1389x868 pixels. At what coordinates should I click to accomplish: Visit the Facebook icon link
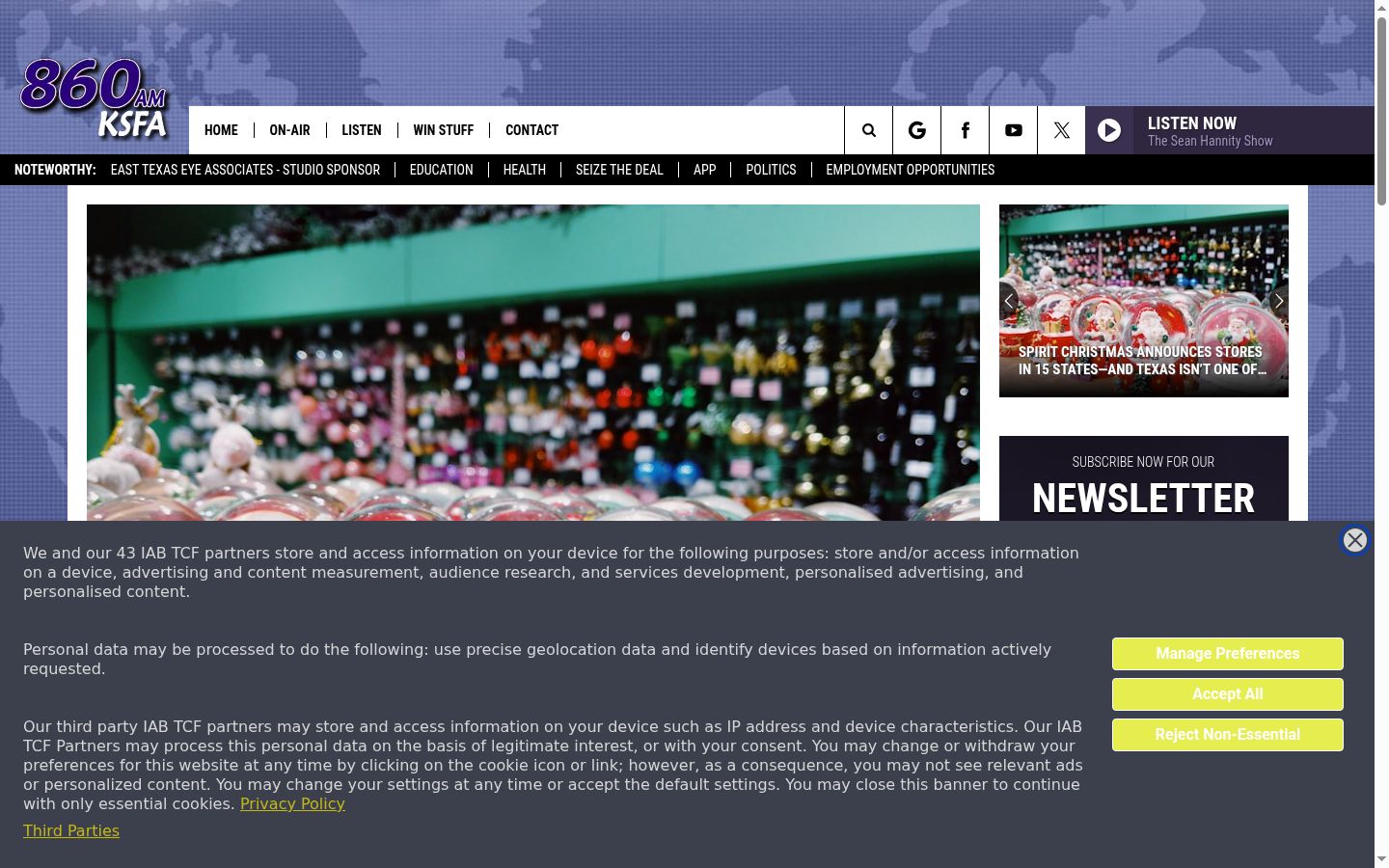[x=965, y=130]
